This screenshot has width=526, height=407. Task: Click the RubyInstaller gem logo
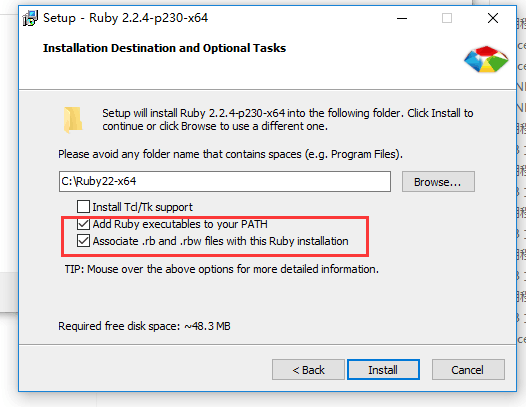[486, 59]
